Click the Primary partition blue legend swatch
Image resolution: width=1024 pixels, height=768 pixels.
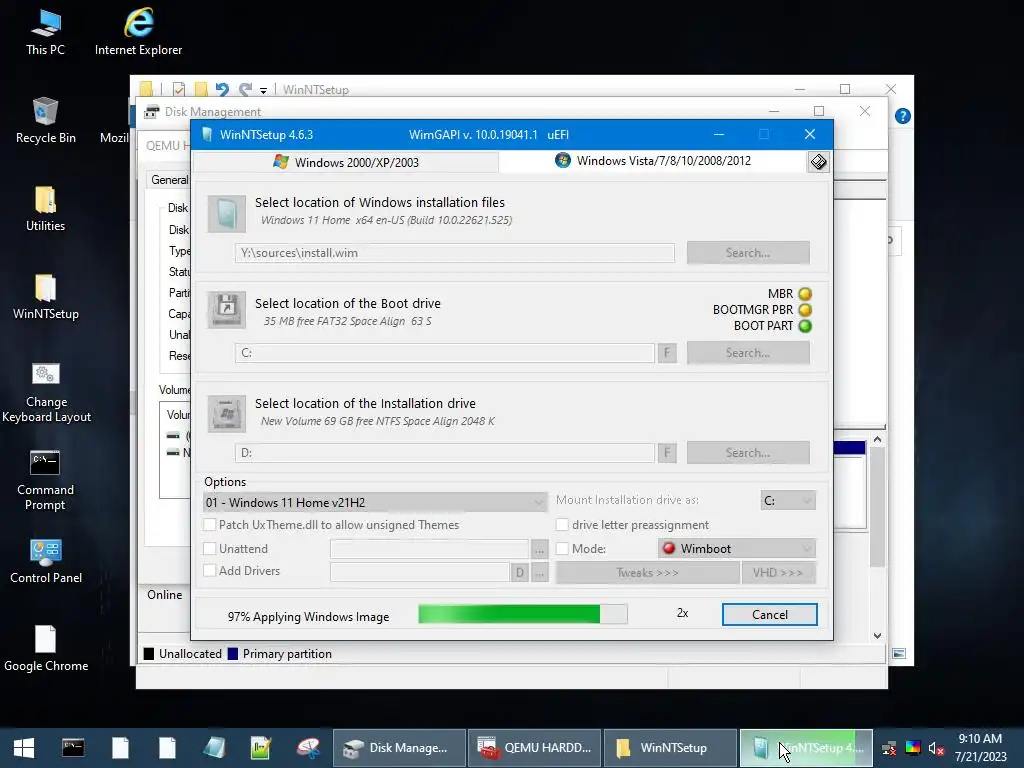point(232,654)
